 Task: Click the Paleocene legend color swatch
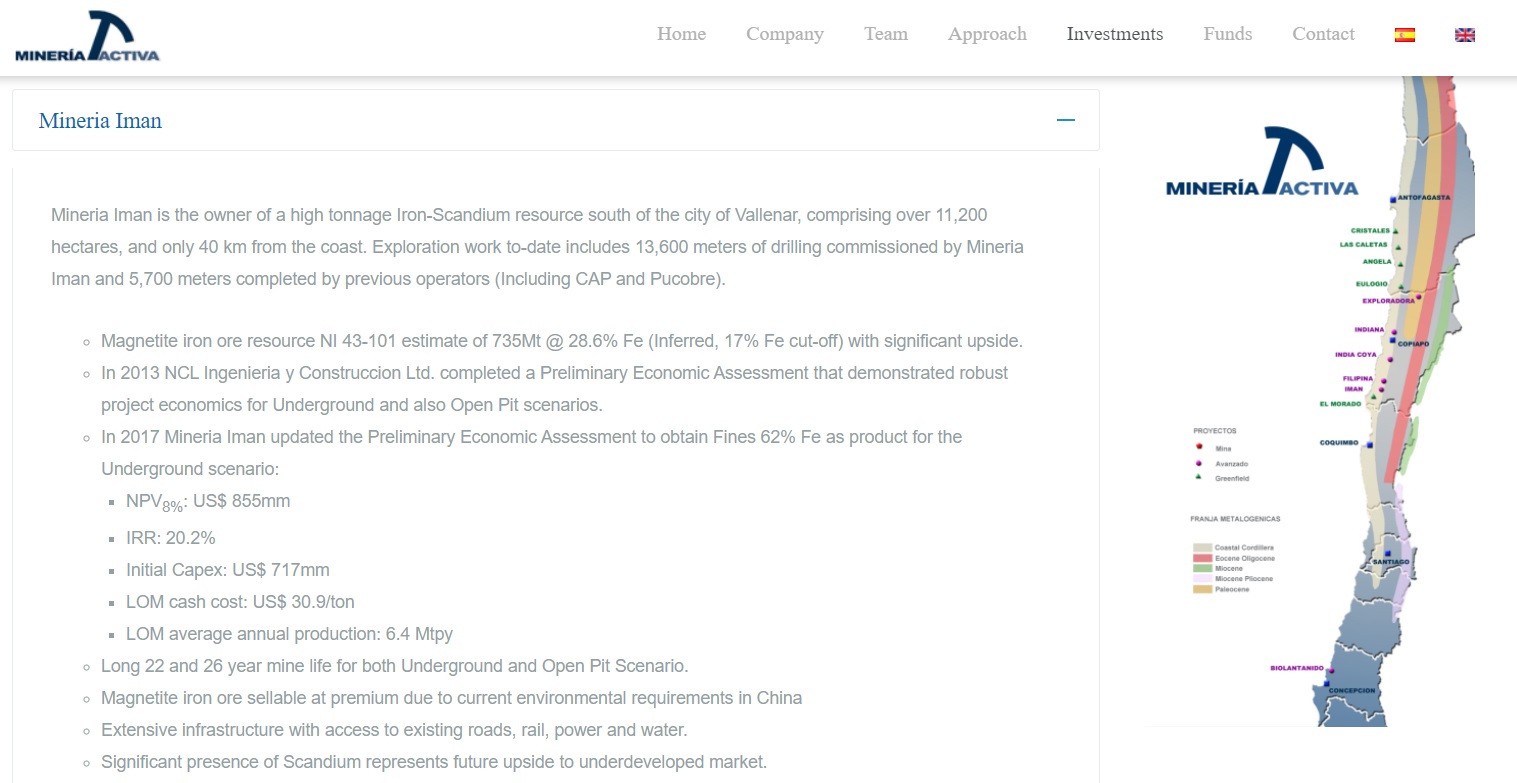point(1202,589)
